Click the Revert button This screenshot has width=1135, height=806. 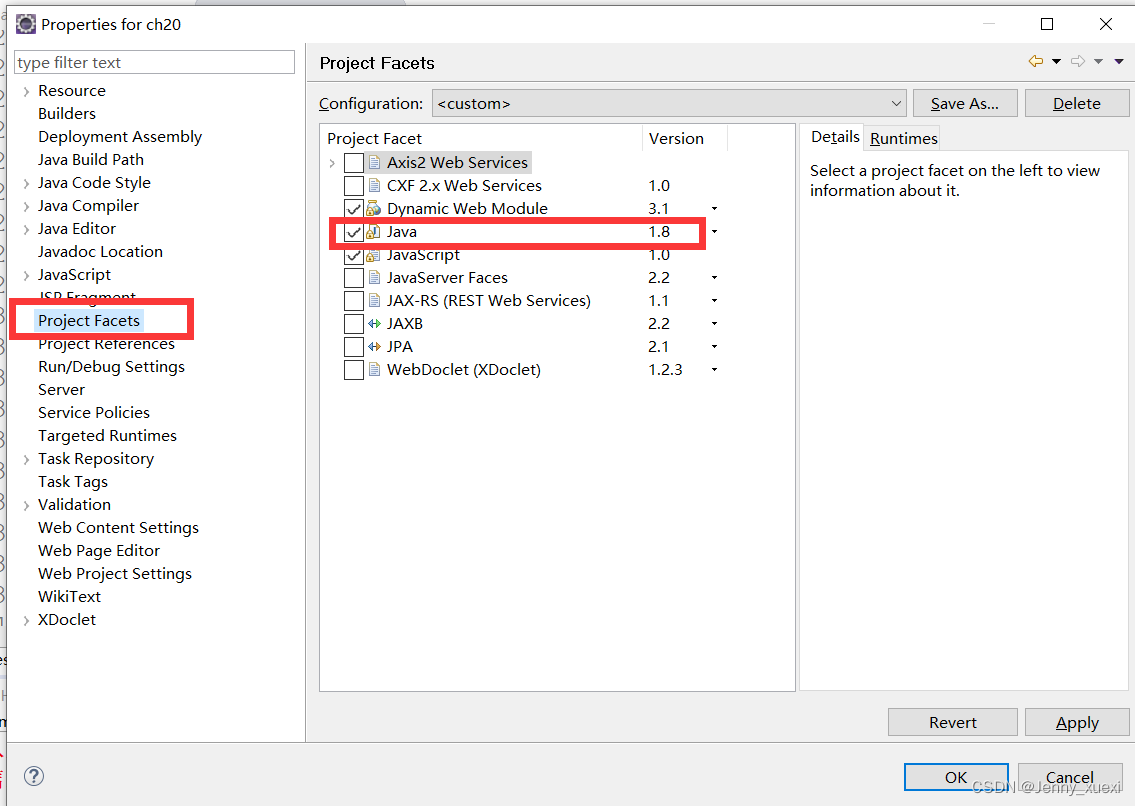click(x=953, y=722)
